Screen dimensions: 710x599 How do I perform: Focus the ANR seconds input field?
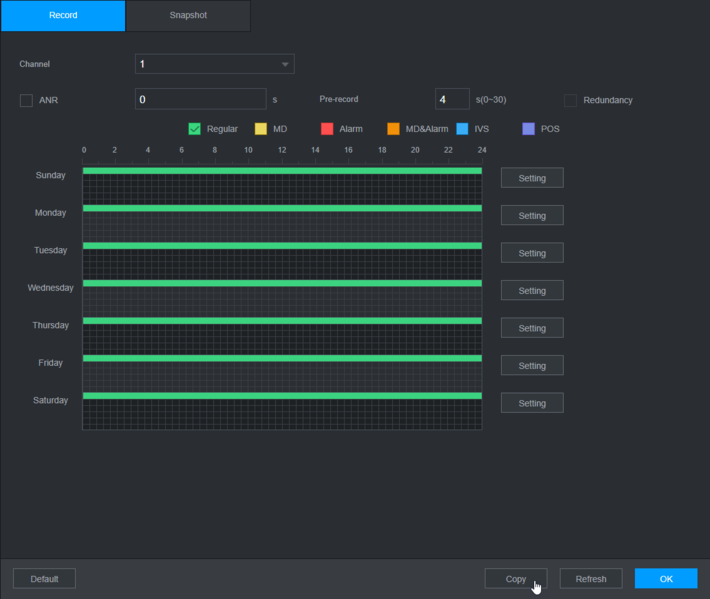[x=201, y=99]
